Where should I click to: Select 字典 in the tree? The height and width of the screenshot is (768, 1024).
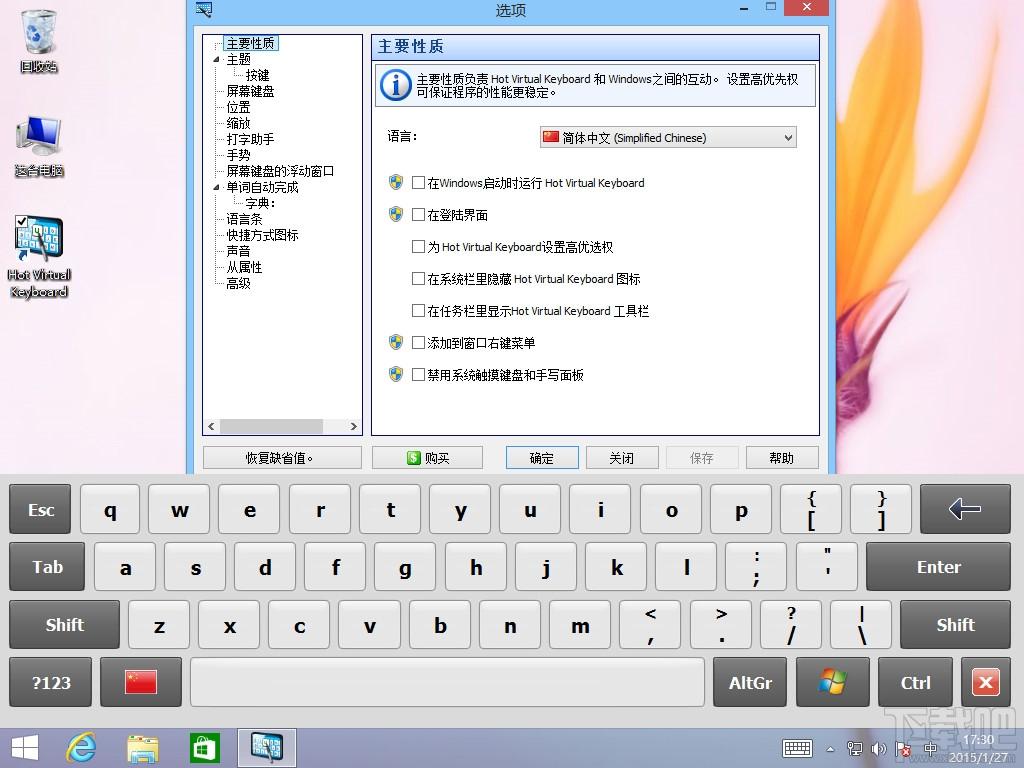coord(261,203)
